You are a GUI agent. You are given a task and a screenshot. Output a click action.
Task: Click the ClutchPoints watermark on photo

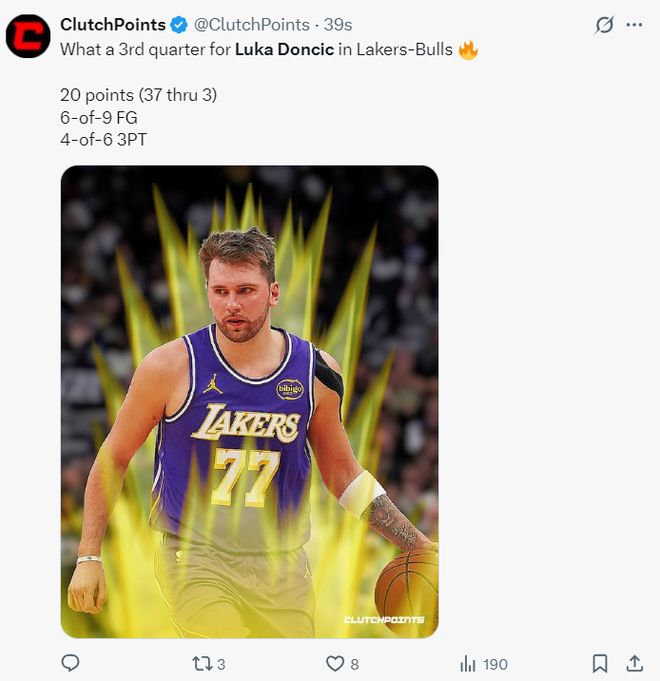[384, 620]
